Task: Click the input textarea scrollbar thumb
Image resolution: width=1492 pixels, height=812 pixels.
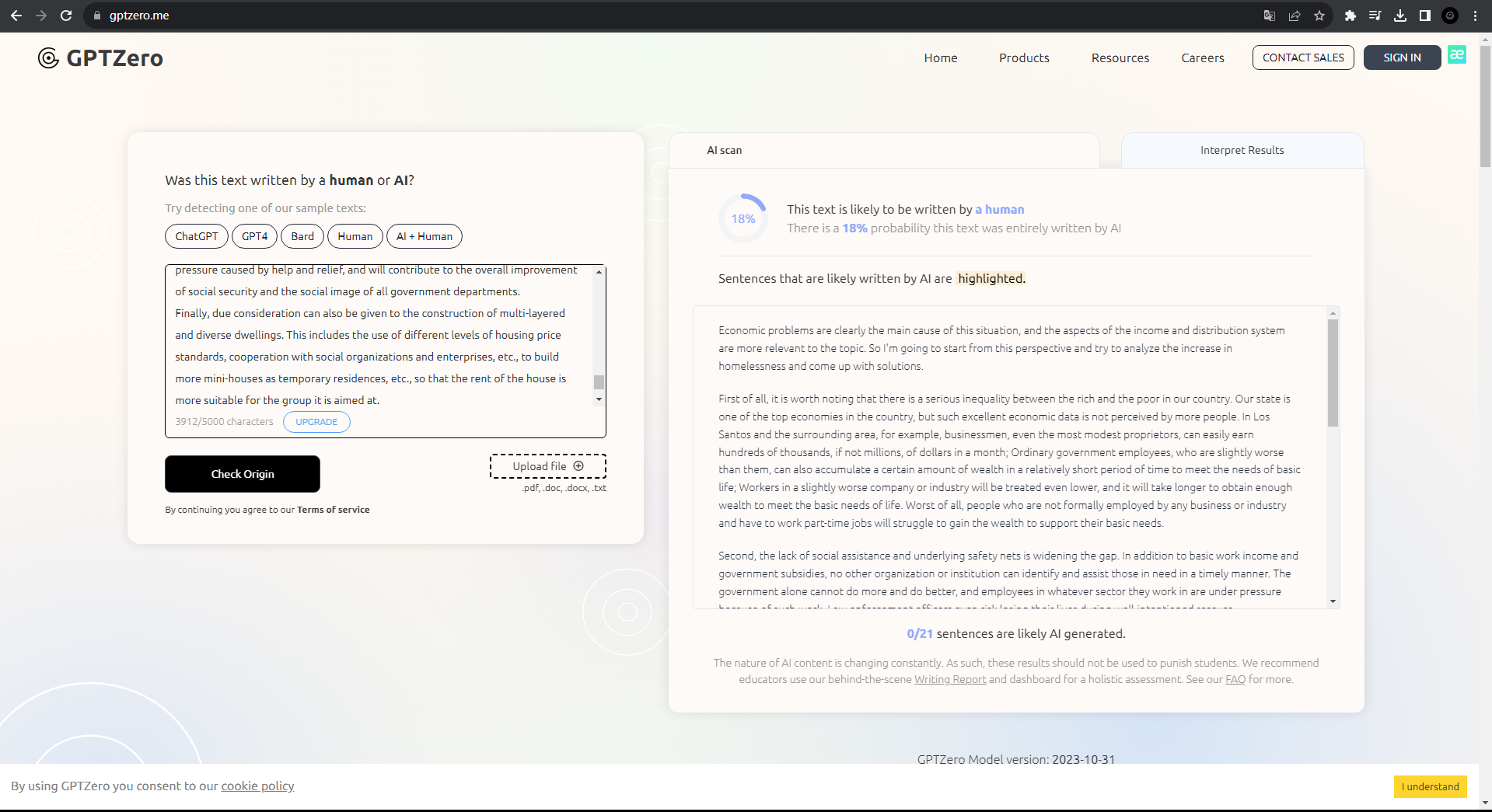Action: (599, 382)
